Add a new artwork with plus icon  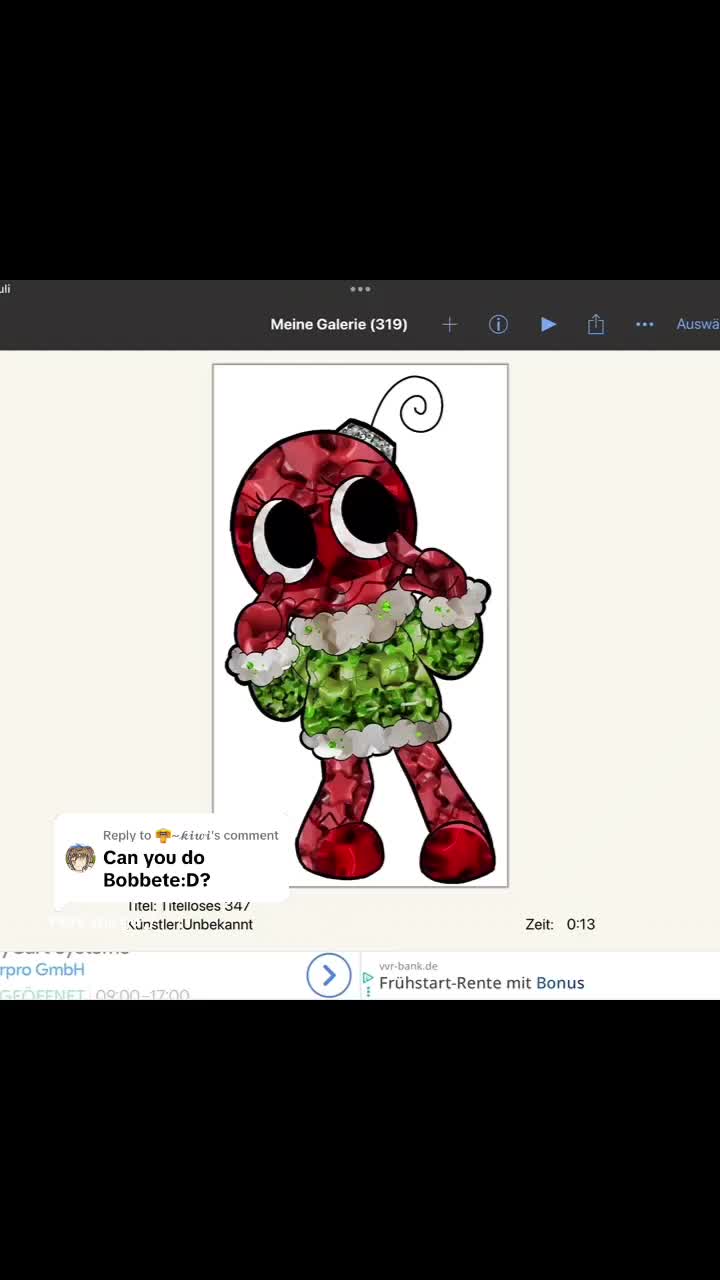click(449, 324)
